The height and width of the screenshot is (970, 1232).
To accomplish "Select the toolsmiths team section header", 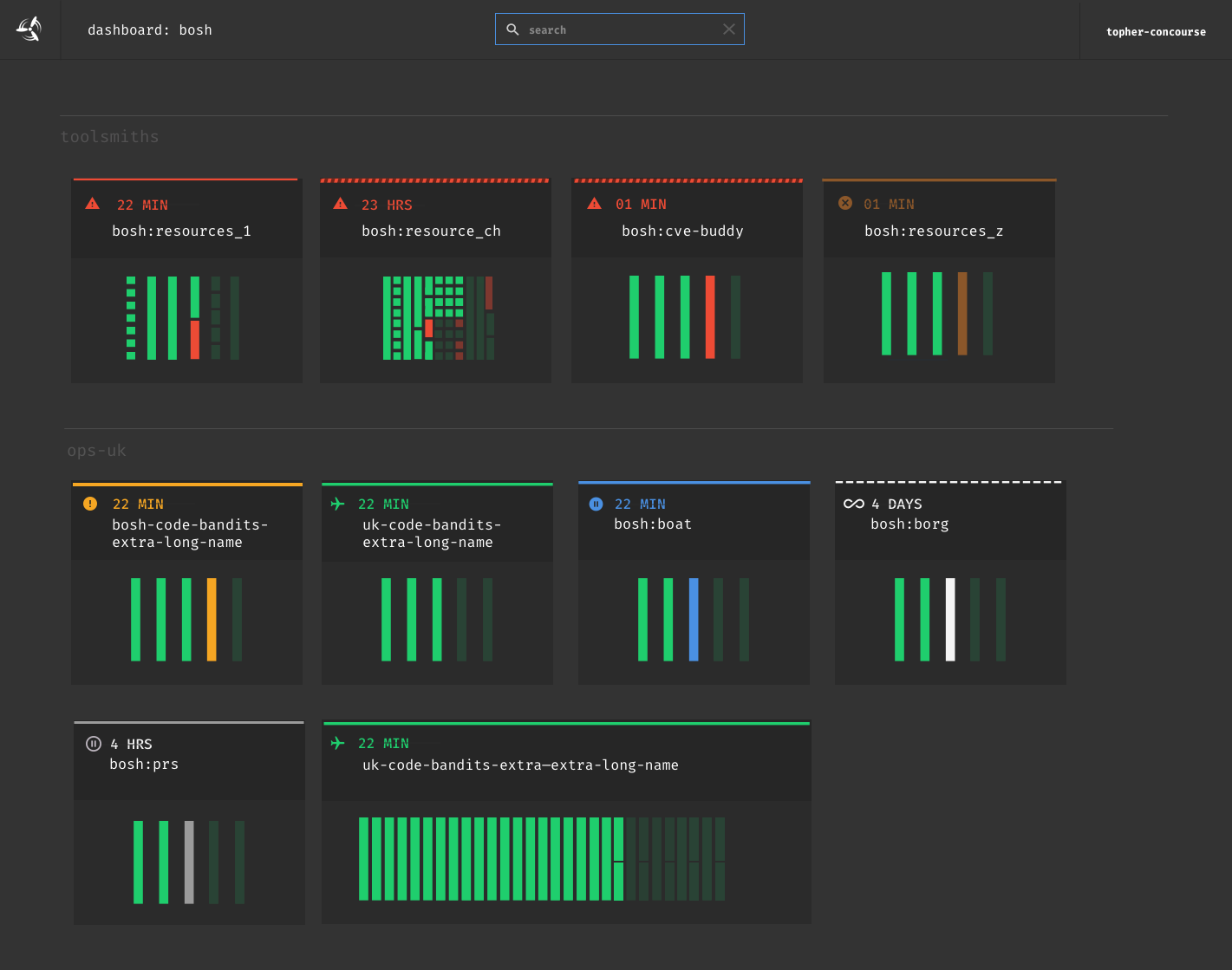I will 110,136.
